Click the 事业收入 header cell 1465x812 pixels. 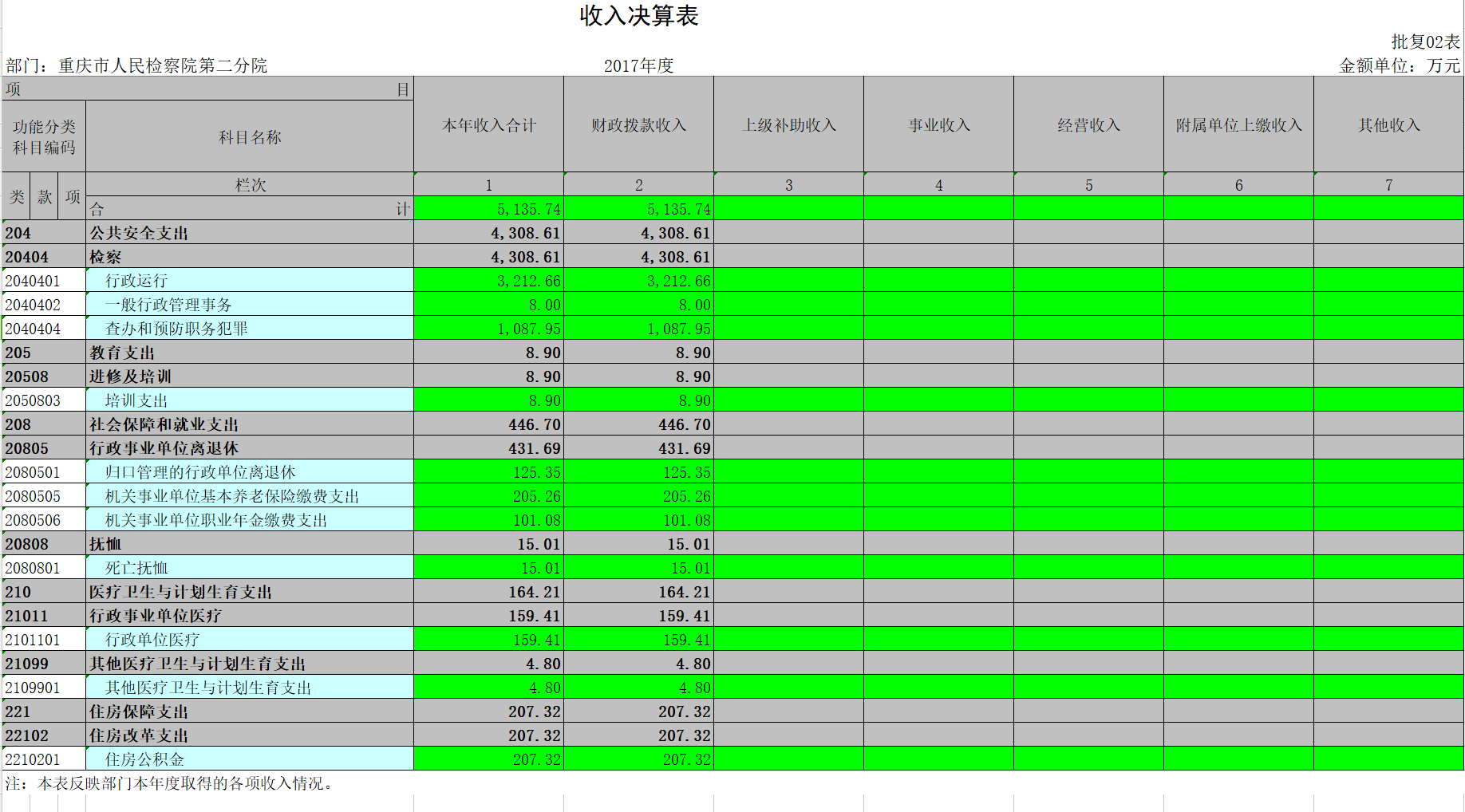938,125
